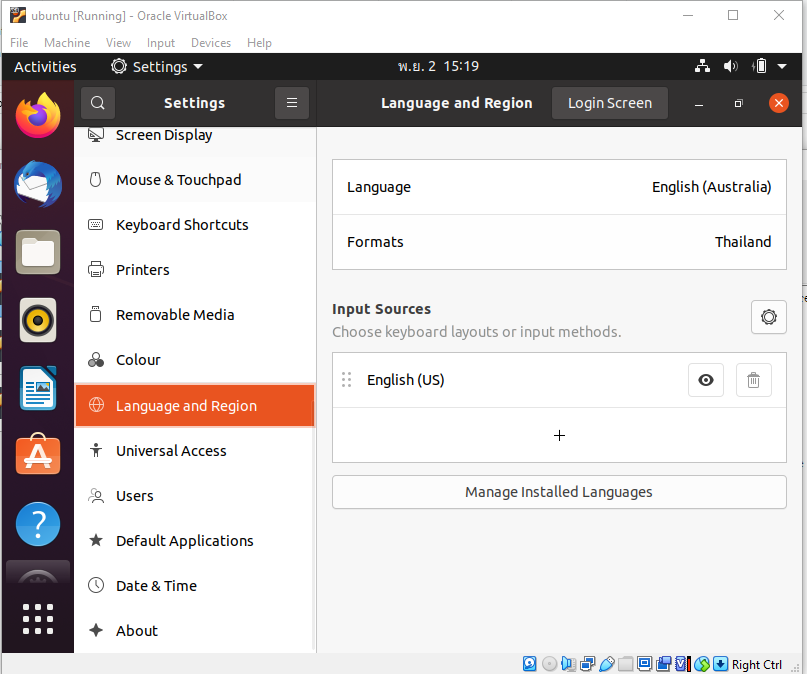807x674 pixels.
Task: Open the Language selection row
Action: 559,187
